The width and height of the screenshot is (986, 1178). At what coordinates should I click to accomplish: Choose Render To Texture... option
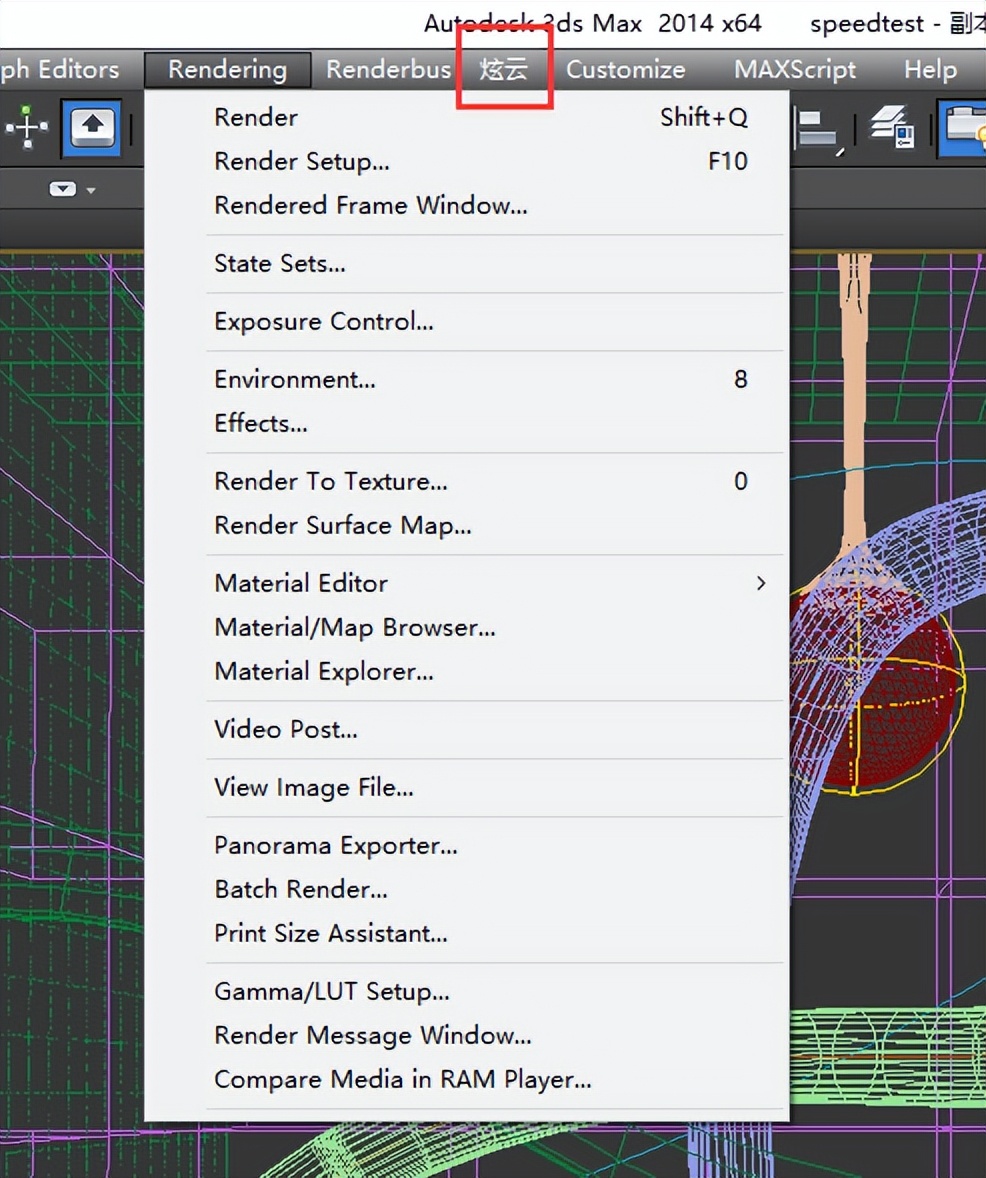pos(331,481)
